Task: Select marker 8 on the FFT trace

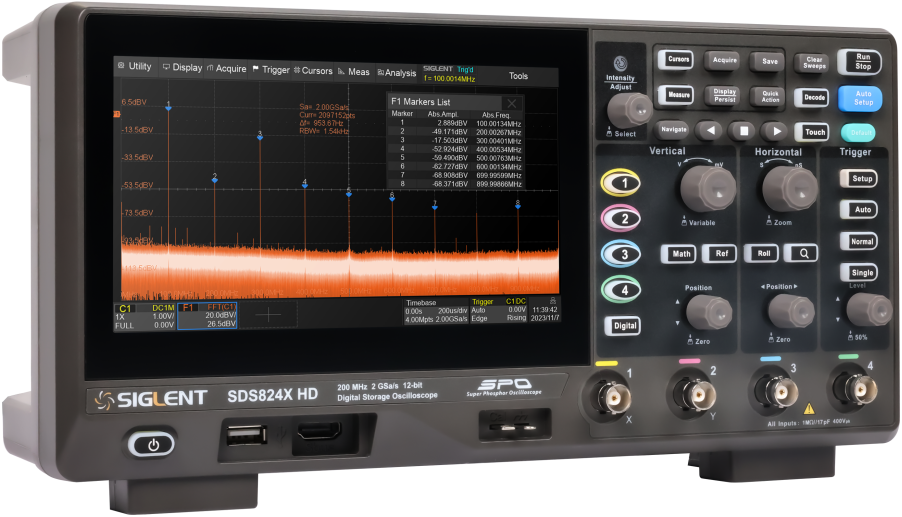Action: (x=518, y=204)
